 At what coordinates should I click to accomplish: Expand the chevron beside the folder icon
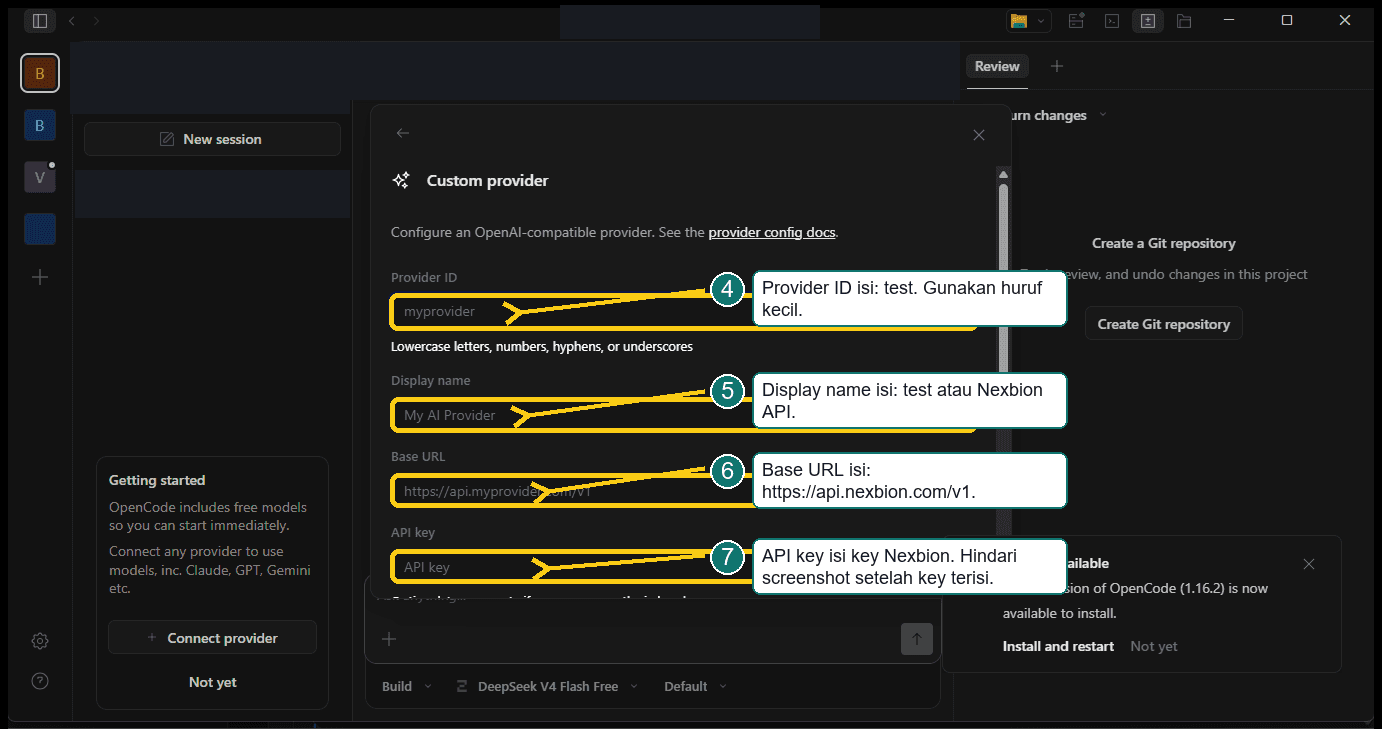(x=1042, y=20)
